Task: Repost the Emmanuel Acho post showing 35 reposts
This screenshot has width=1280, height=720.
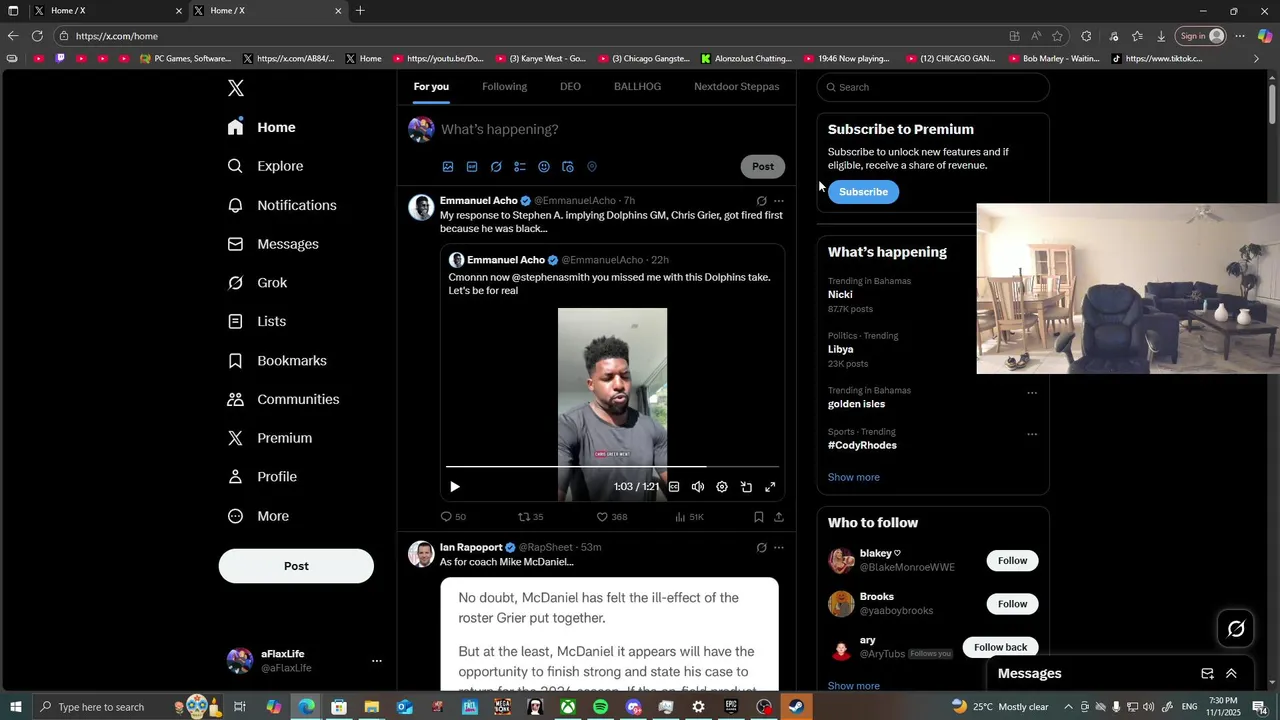Action: pos(530,517)
